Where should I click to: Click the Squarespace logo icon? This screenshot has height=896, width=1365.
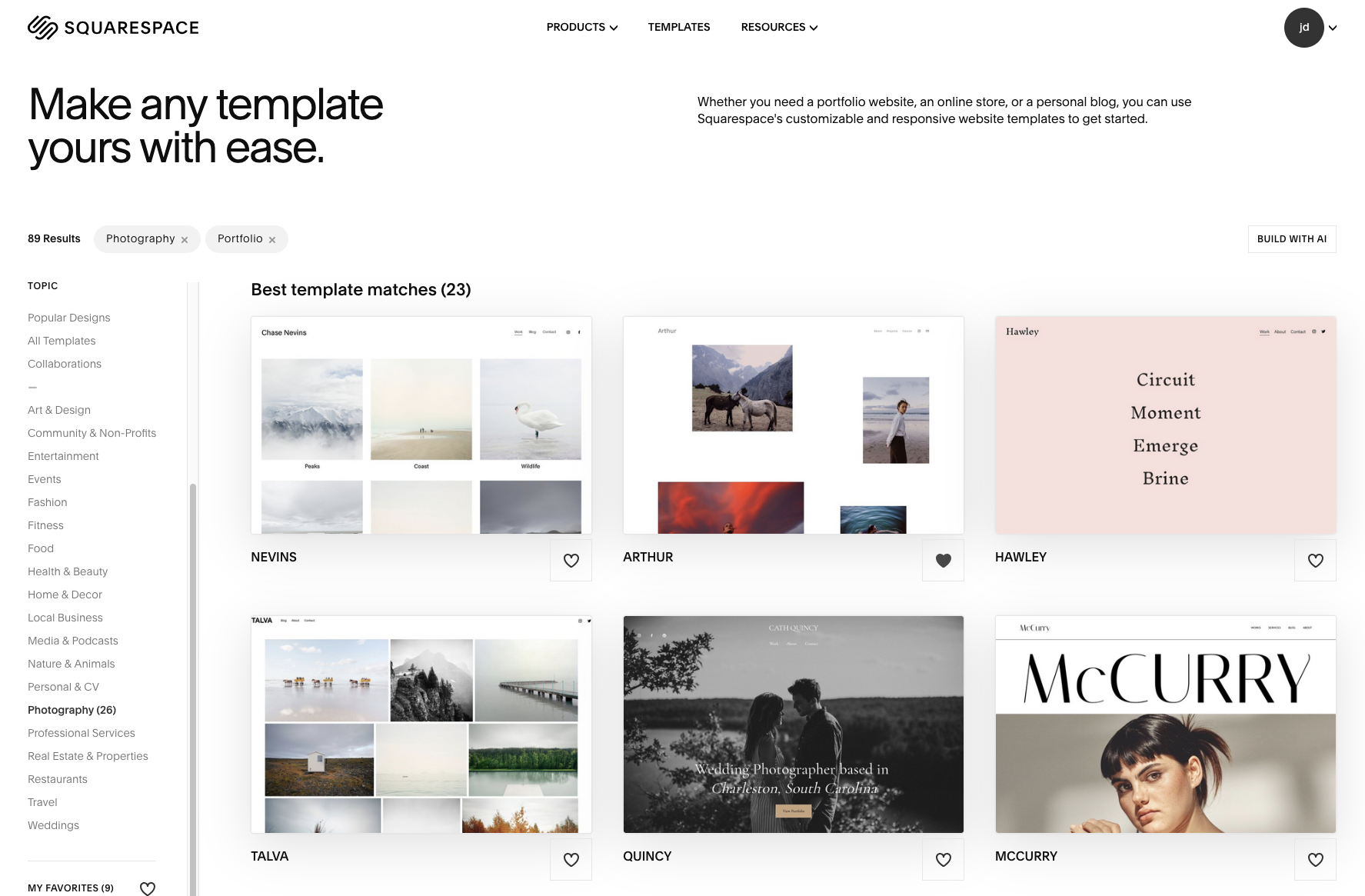click(x=42, y=28)
